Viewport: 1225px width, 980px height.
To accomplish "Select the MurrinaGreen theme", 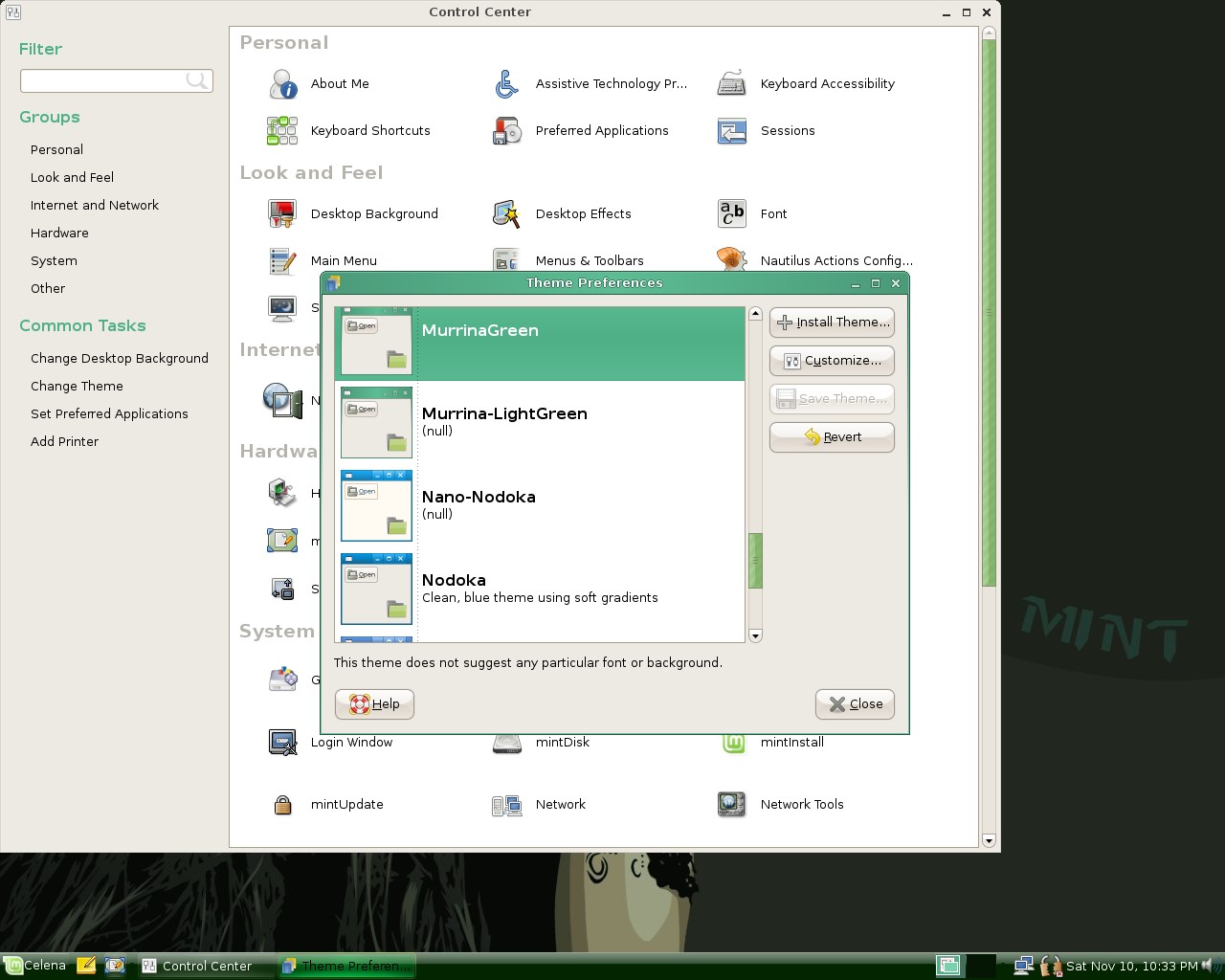I will click(x=540, y=344).
